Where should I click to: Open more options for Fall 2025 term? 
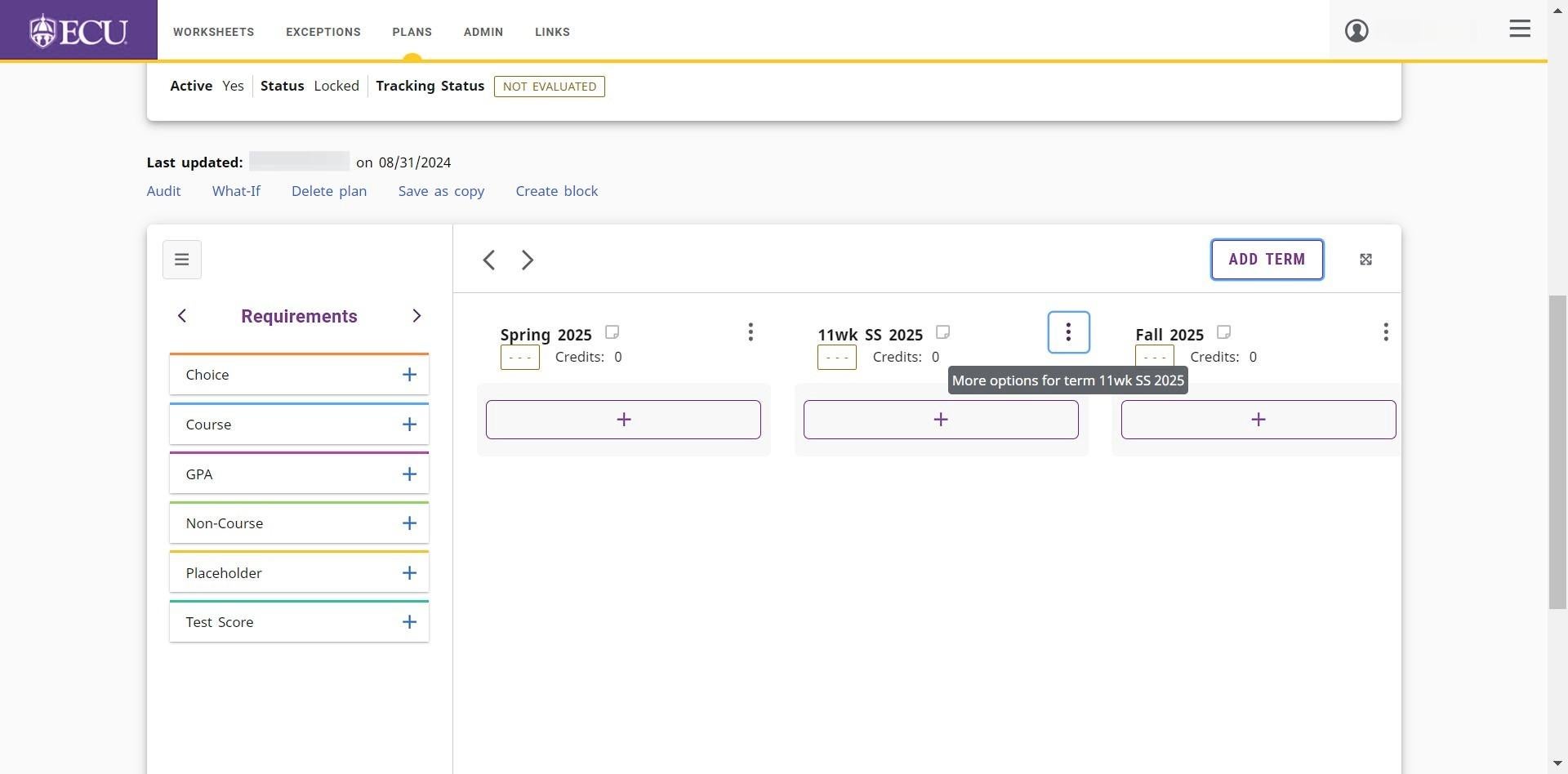[1386, 332]
